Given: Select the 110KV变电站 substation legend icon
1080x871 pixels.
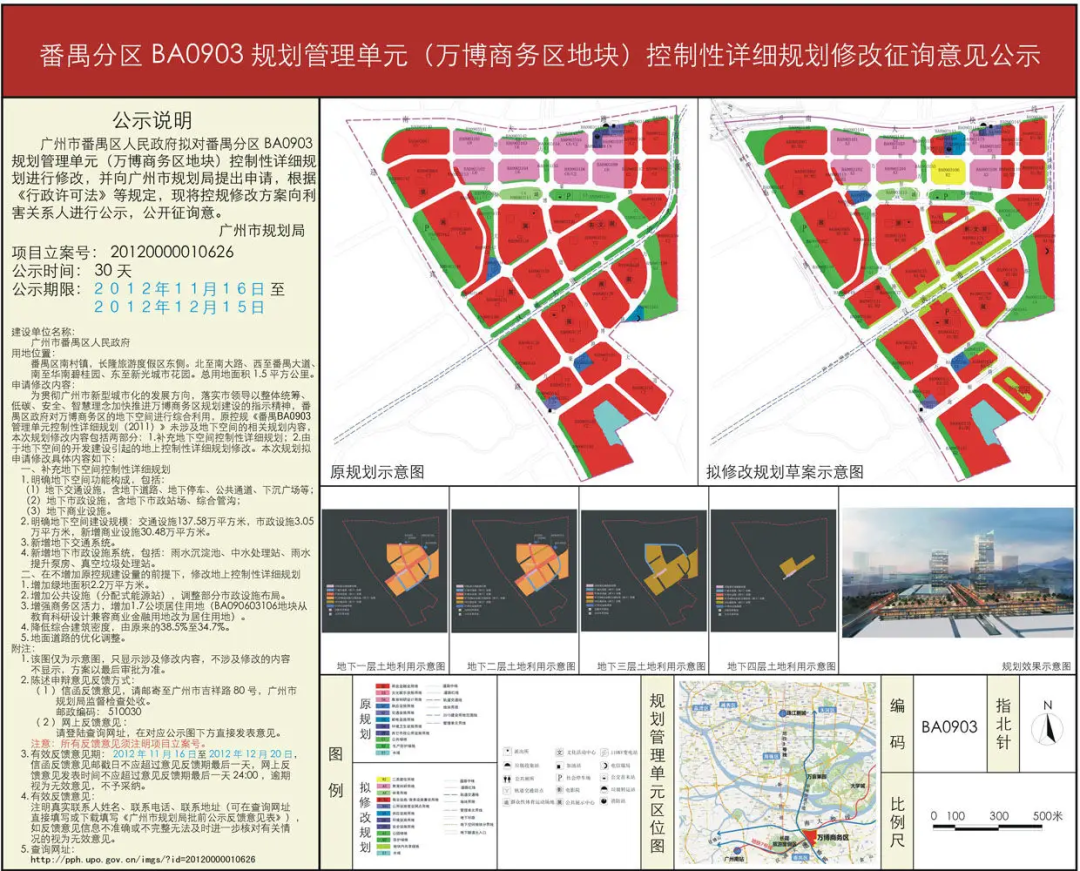Looking at the screenshot, I should (603, 752).
